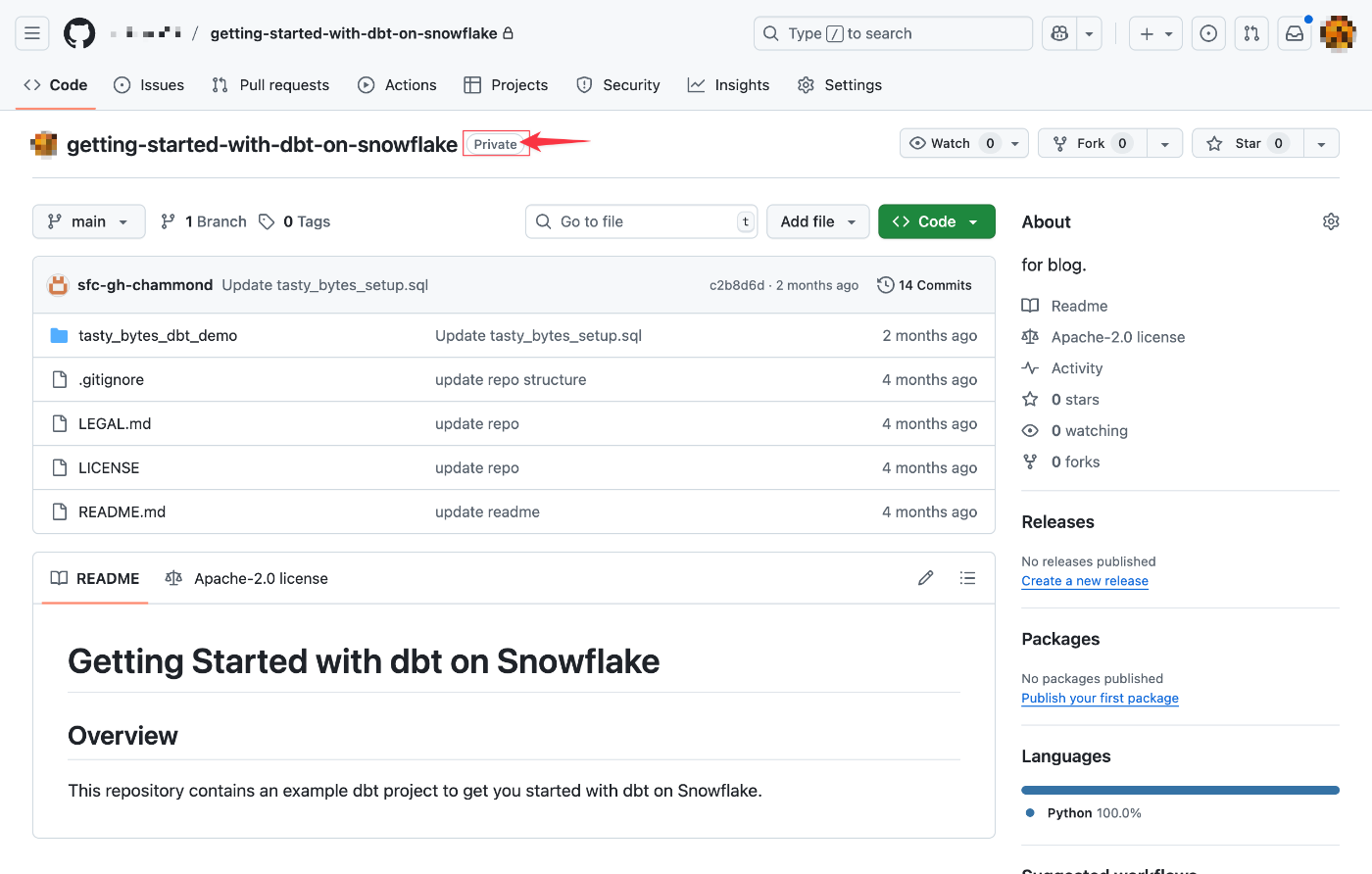Open the Projects tab
1372x874 pixels.
click(506, 85)
